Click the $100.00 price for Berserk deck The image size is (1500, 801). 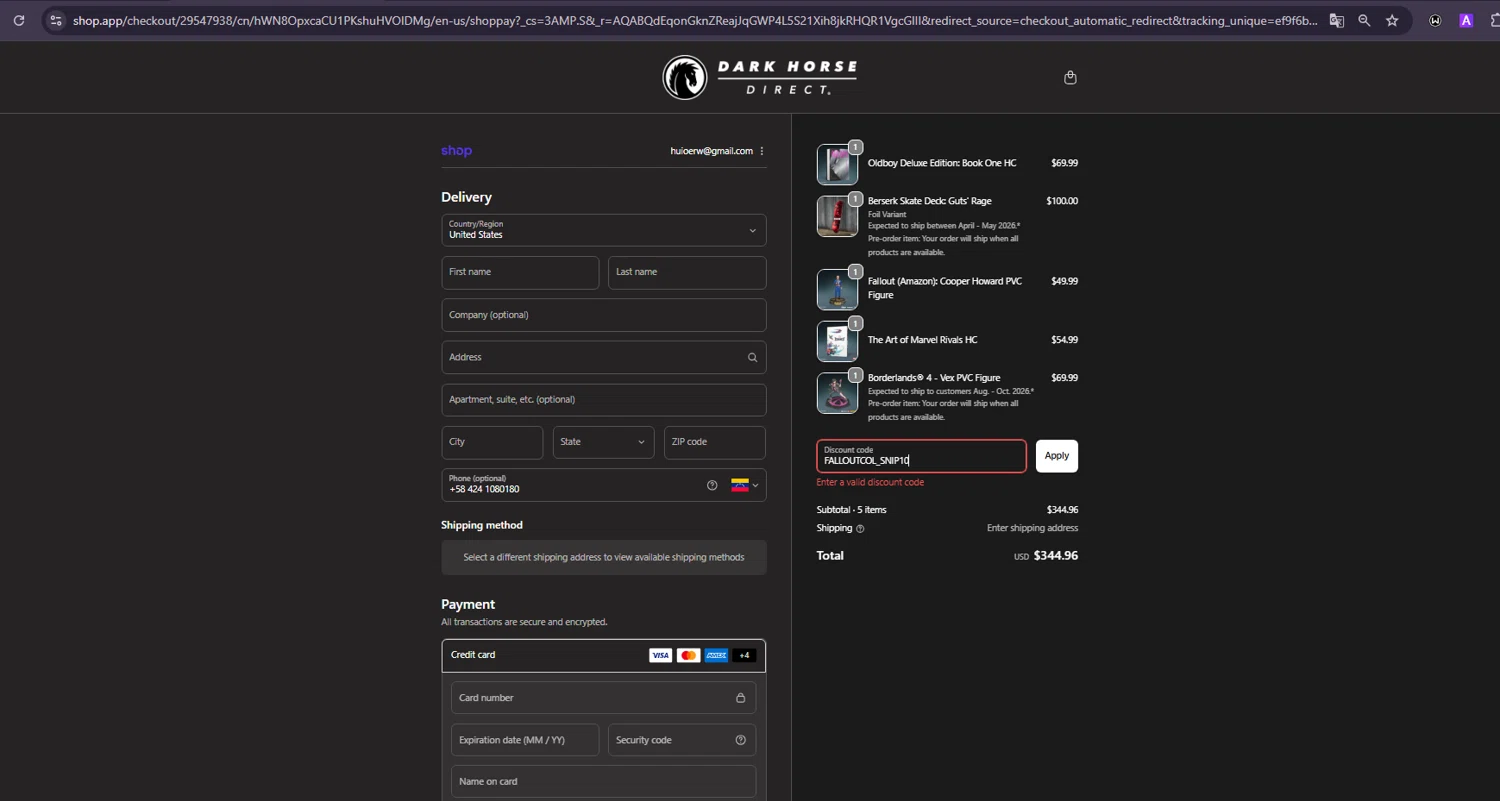pos(1062,201)
